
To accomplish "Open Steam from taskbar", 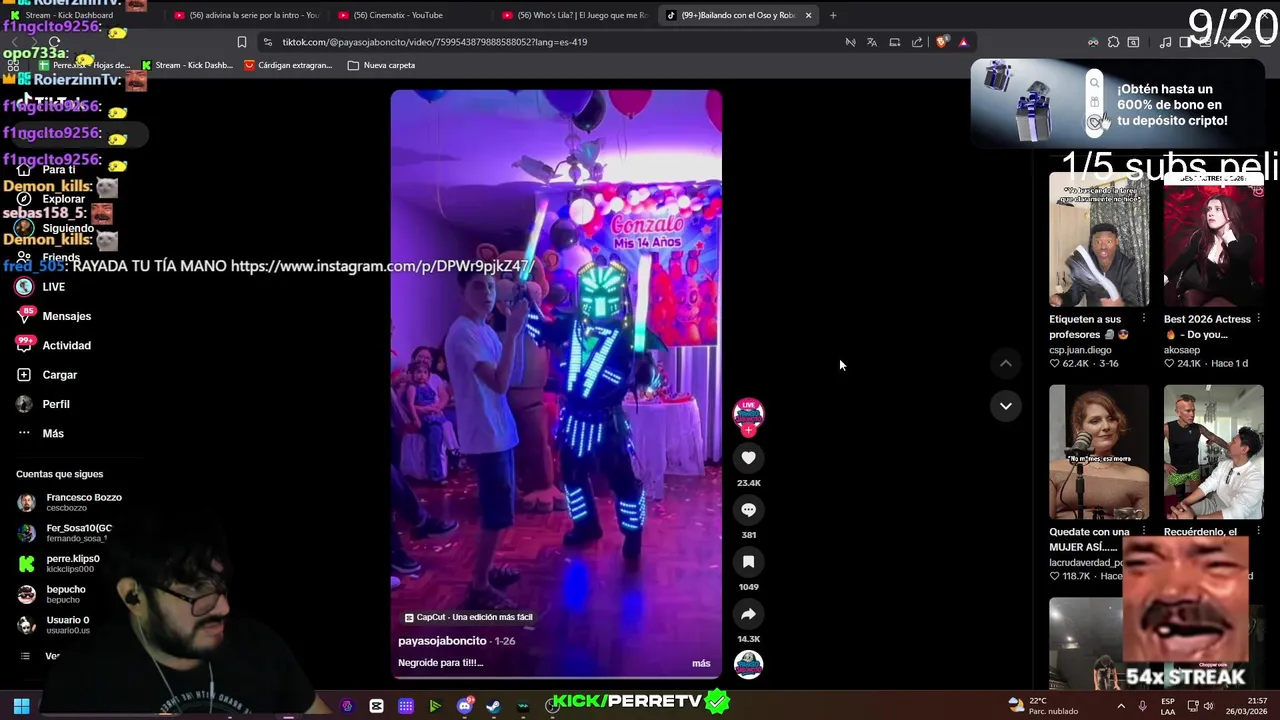I will pyautogui.click(x=493, y=706).
